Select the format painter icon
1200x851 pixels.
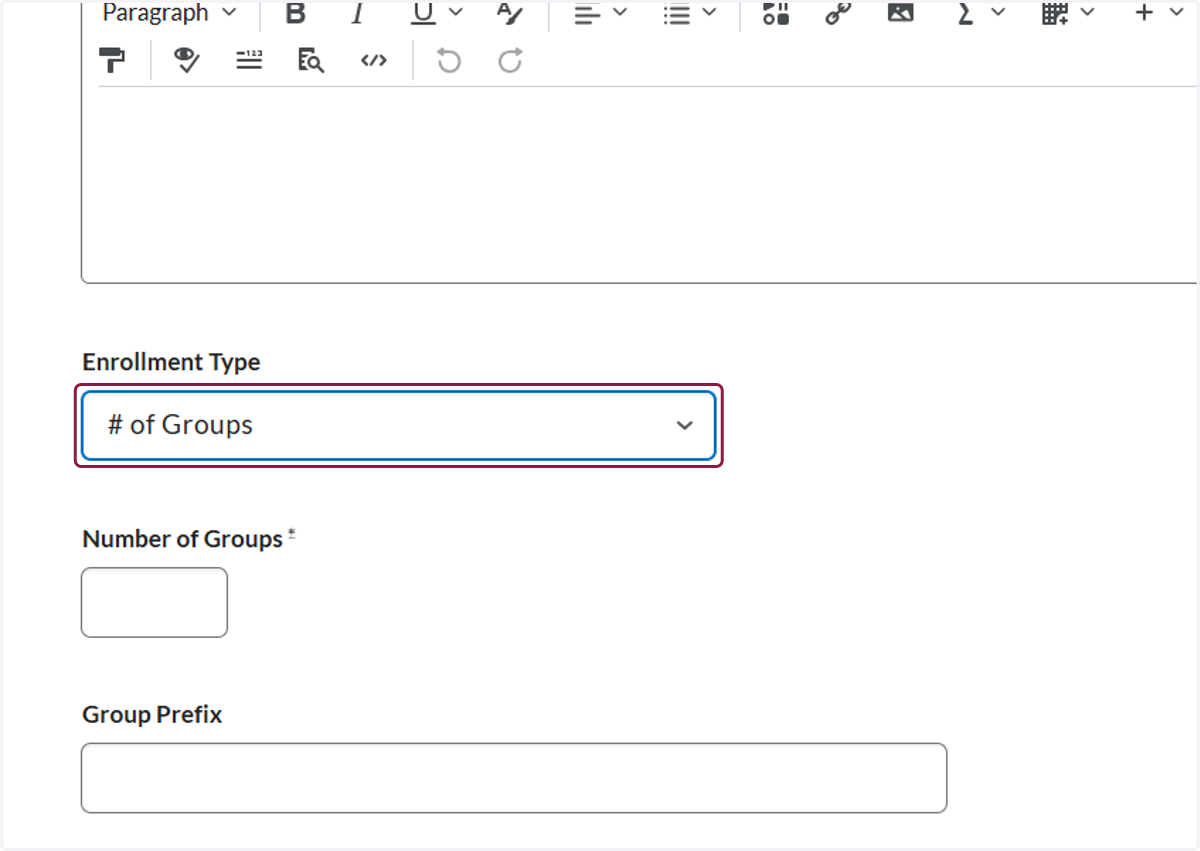click(113, 61)
